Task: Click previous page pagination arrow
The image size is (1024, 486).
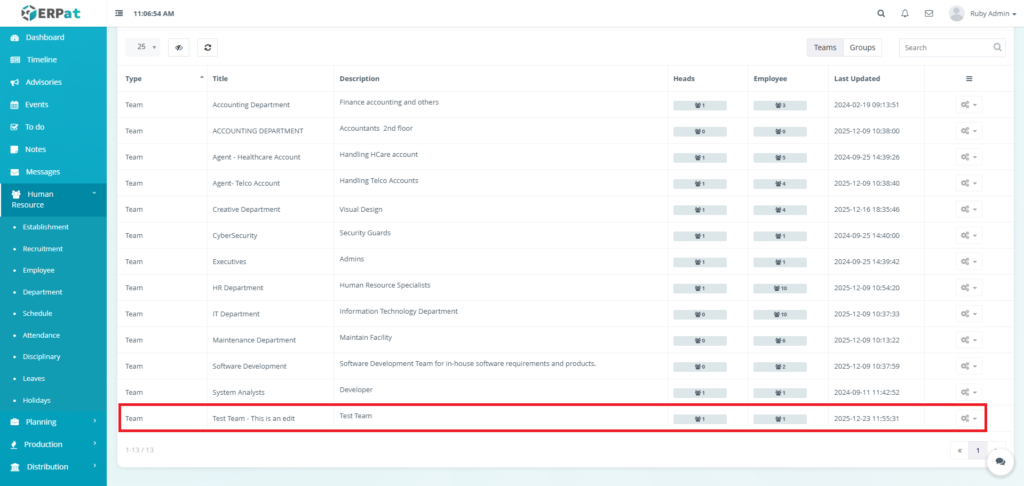Action: (x=959, y=450)
